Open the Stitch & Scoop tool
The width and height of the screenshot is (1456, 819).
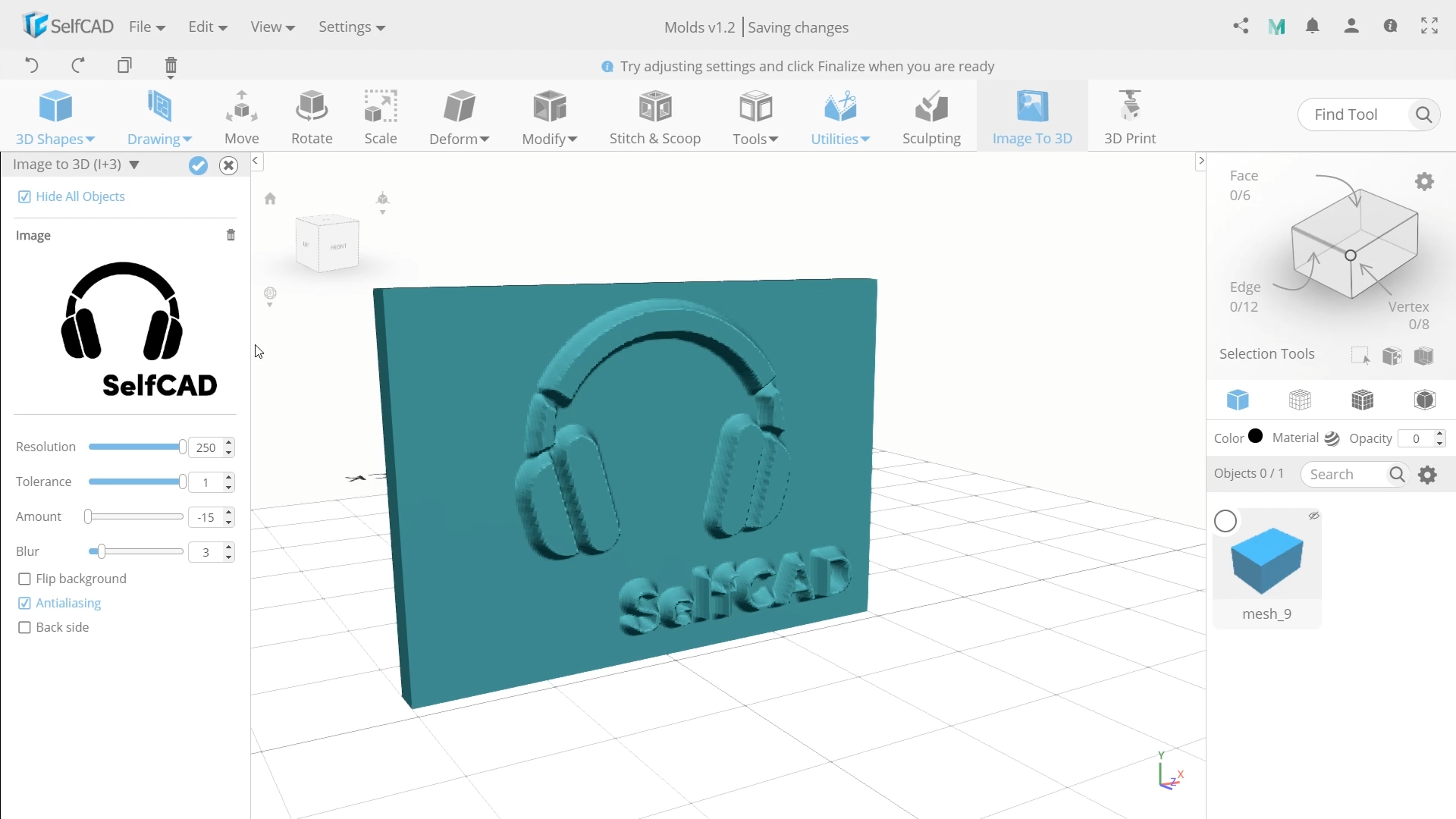click(x=655, y=117)
